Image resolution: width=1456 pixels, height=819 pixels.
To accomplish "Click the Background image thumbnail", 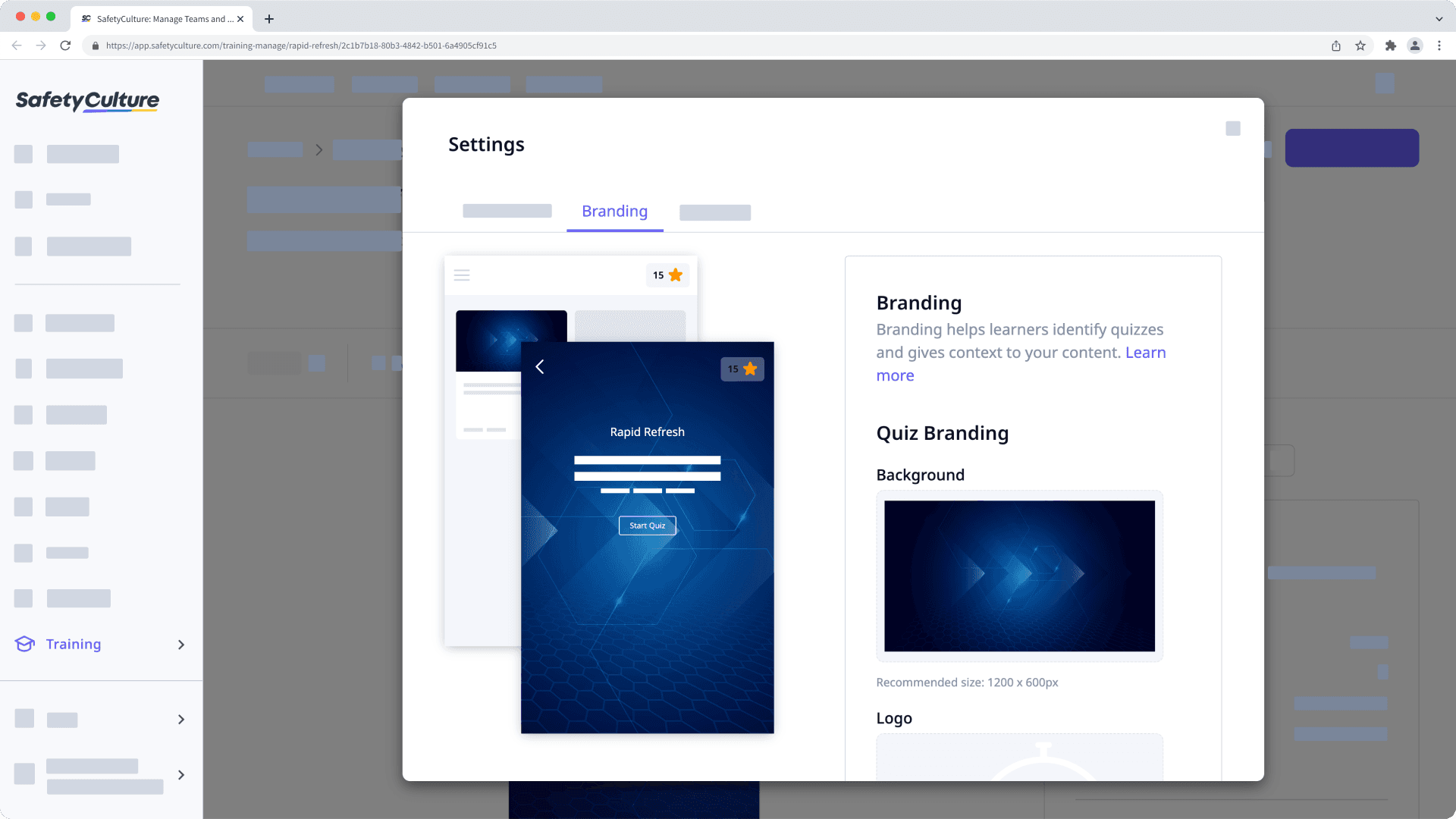I will pyautogui.click(x=1018, y=576).
